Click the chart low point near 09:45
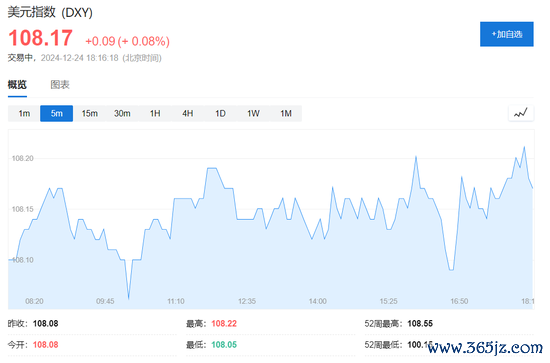Screen dimensions: 550x363 pyautogui.click(x=129, y=298)
